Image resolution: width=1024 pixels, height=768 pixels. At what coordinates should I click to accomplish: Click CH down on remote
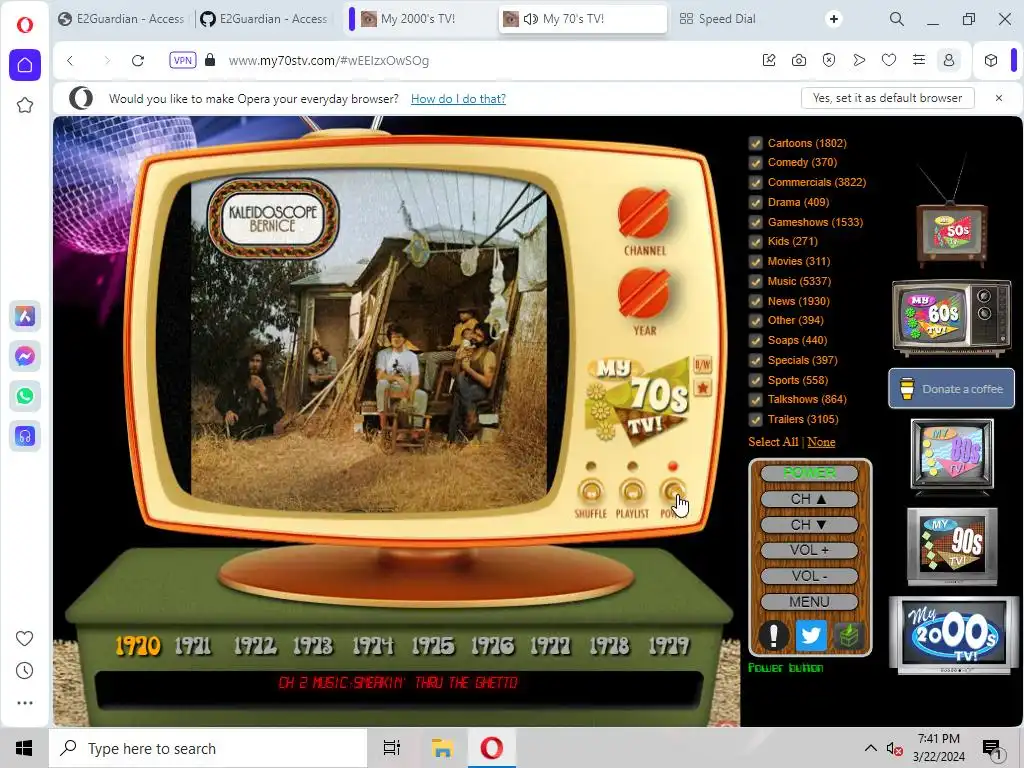(x=809, y=525)
